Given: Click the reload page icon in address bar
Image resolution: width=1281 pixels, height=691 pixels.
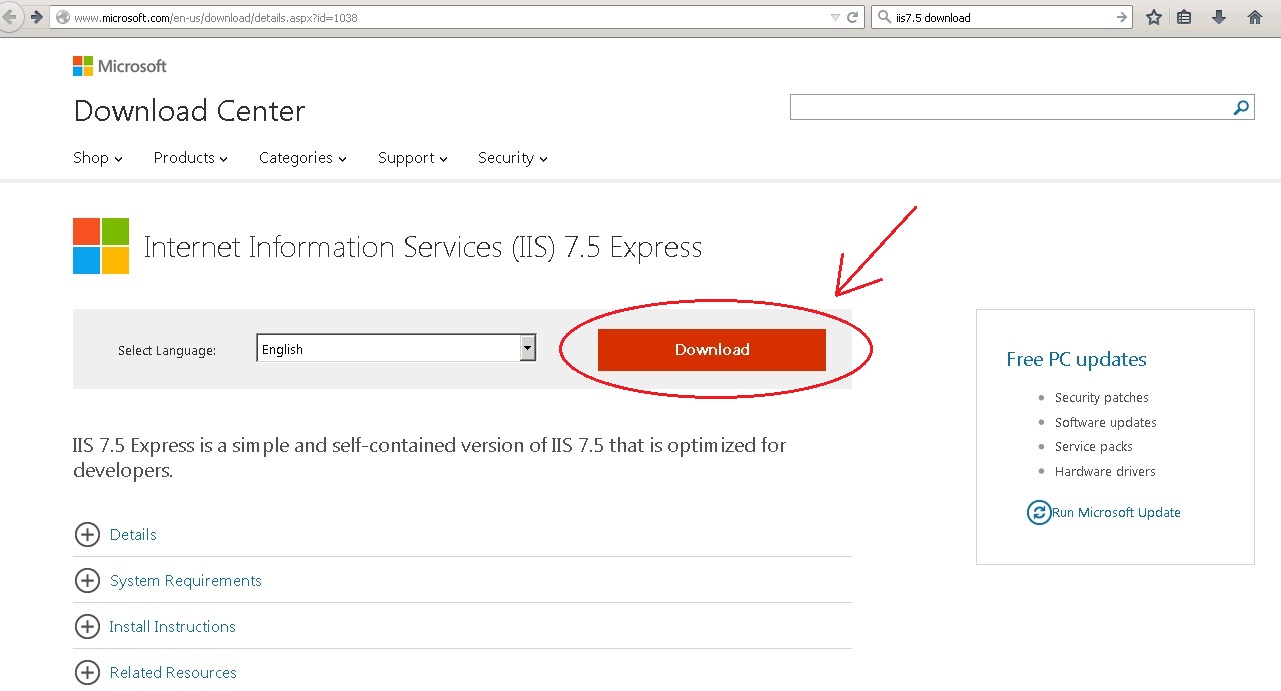Looking at the screenshot, I should tap(853, 17).
